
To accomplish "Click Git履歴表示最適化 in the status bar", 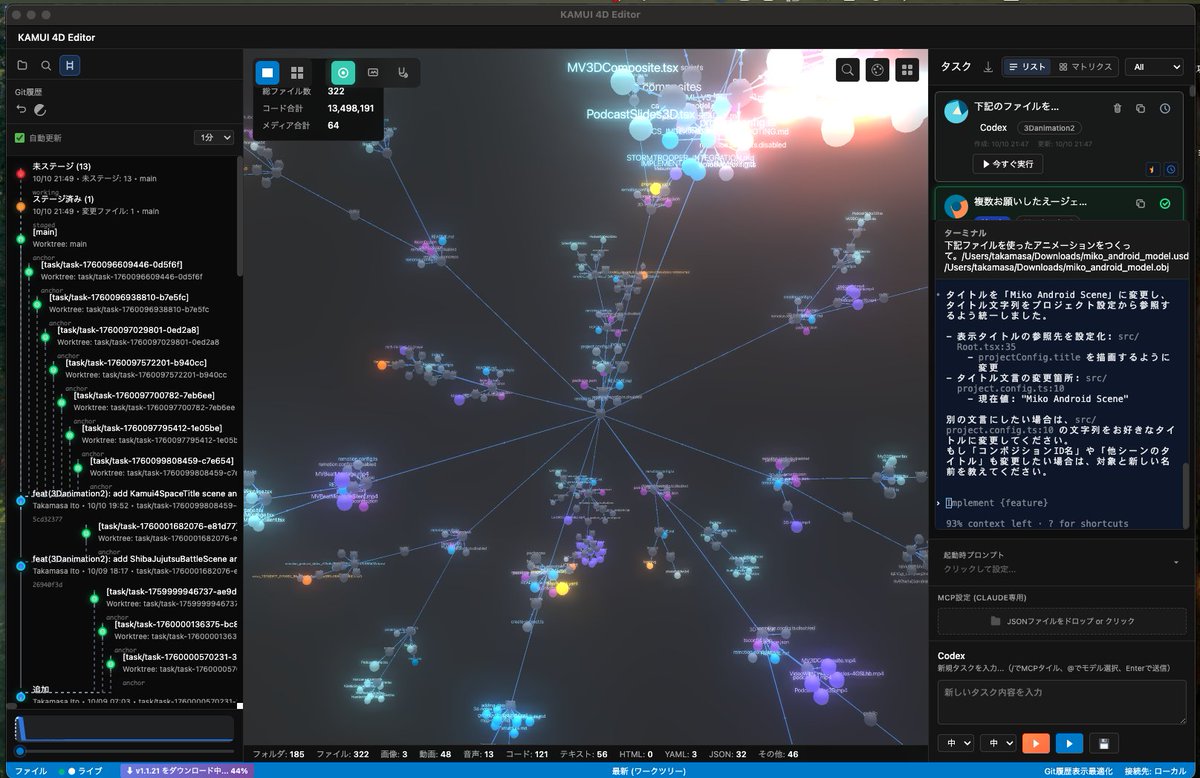I will pos(1078,771).
